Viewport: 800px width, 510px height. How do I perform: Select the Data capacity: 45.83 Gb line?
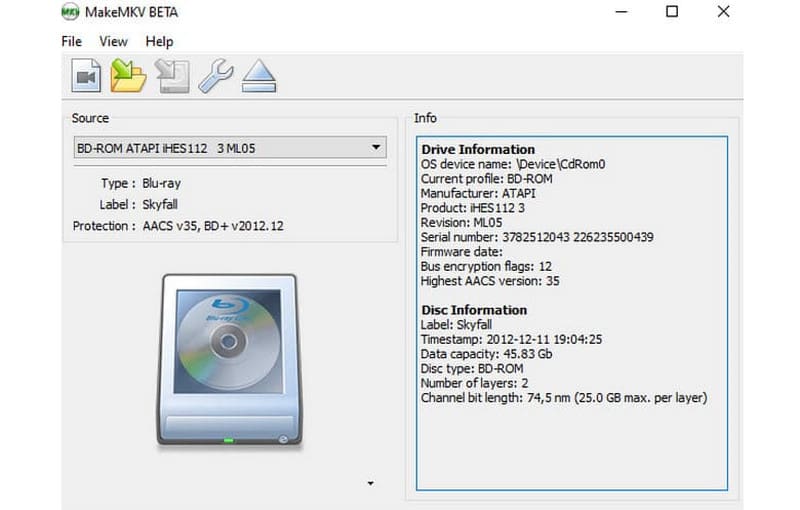[x=486, y=354]
